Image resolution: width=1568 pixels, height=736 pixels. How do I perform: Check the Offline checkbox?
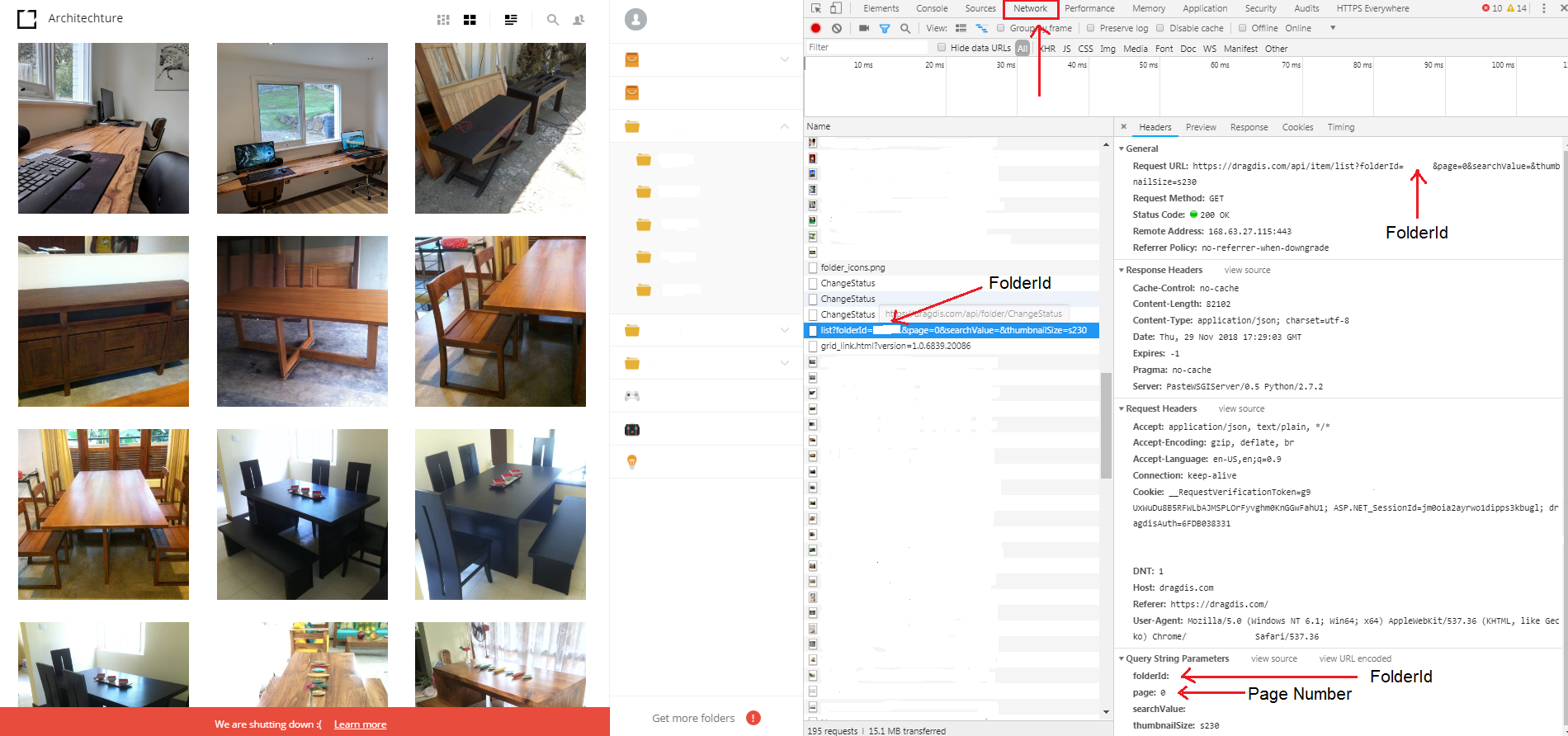point(1243,28)
